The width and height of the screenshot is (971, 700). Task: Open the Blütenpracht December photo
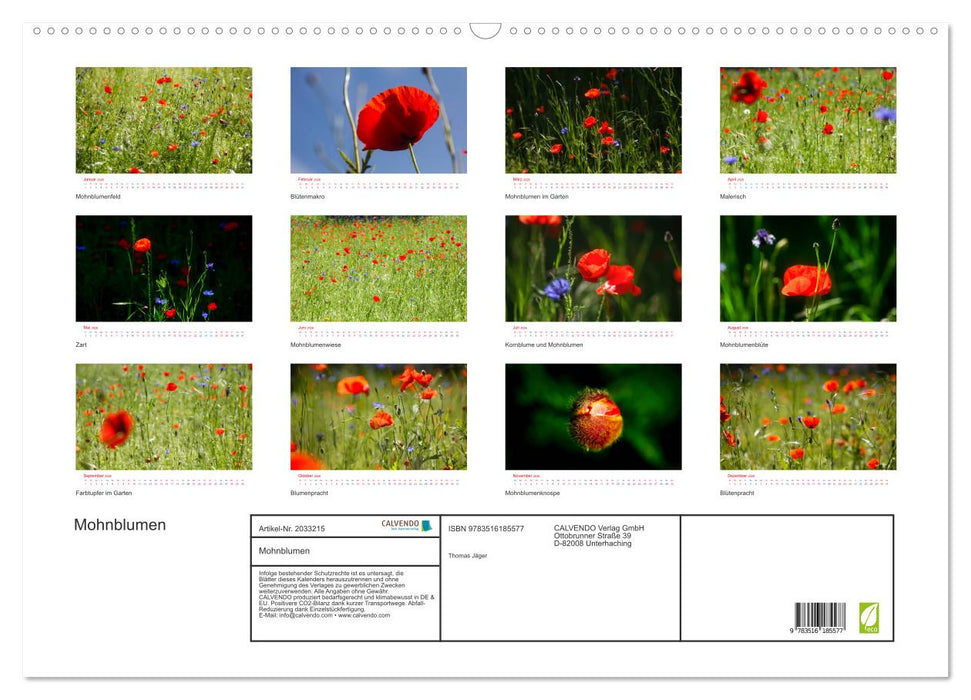[808, 417]
